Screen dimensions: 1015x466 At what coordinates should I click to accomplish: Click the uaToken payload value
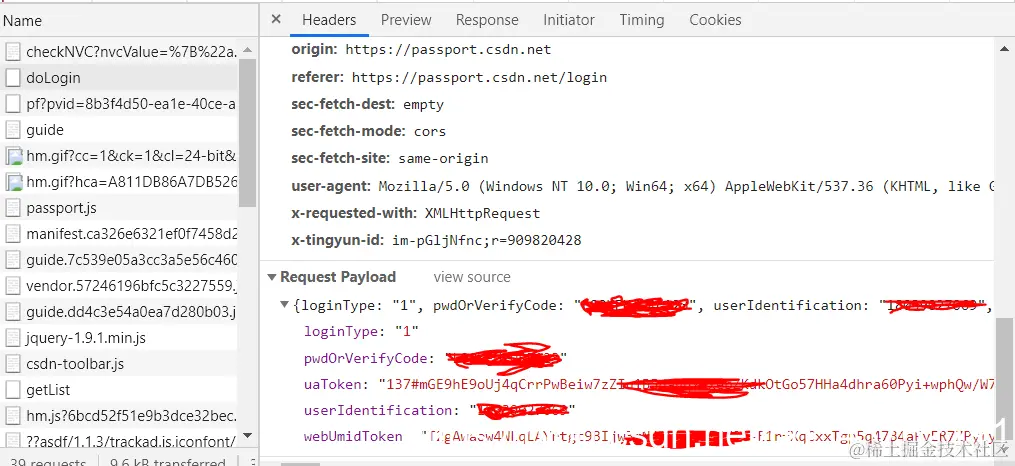point(686,384)
